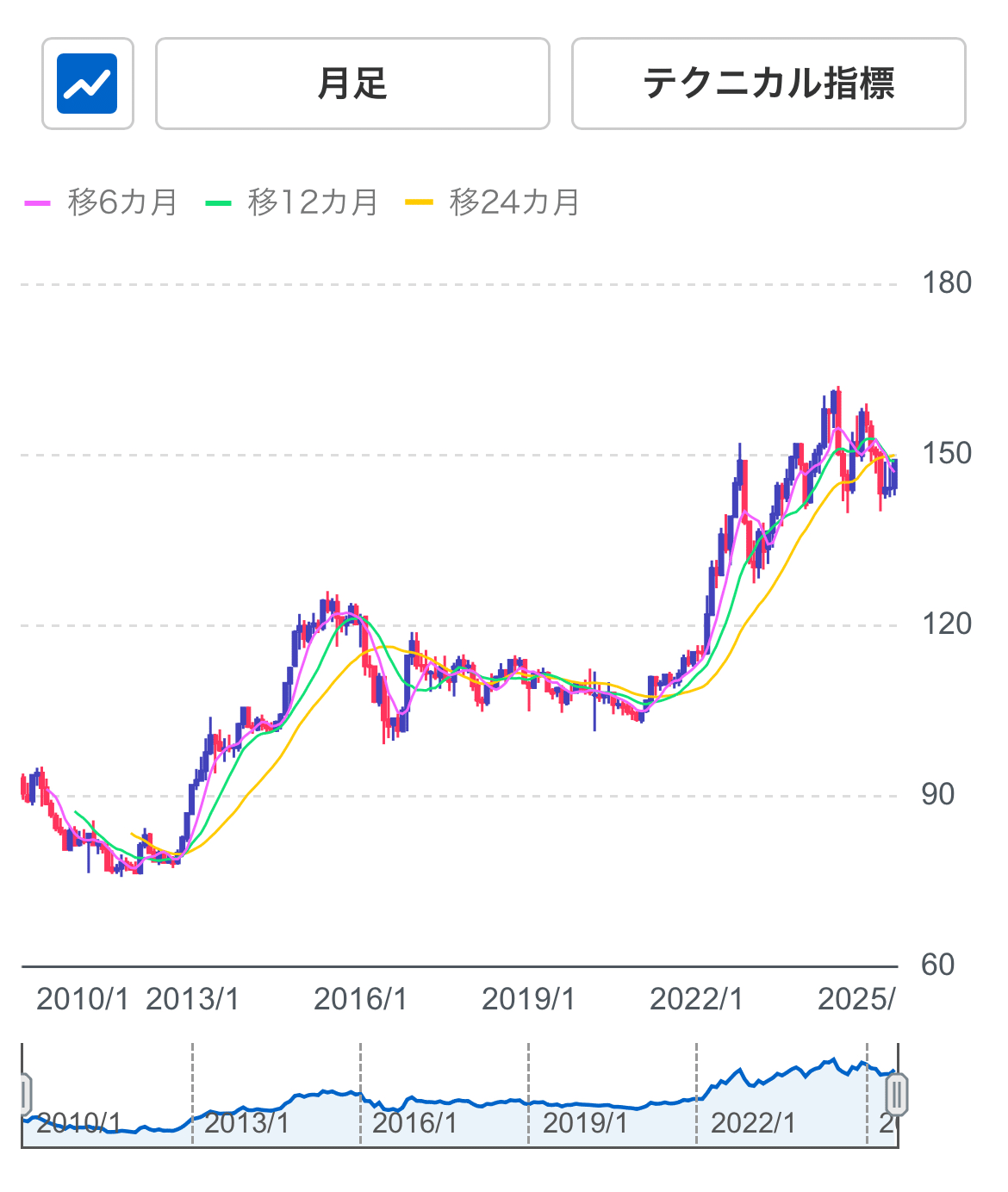The image size is (1008, 1192).
Task: Click the 180 price level label
Action: [x=946, y=282]
